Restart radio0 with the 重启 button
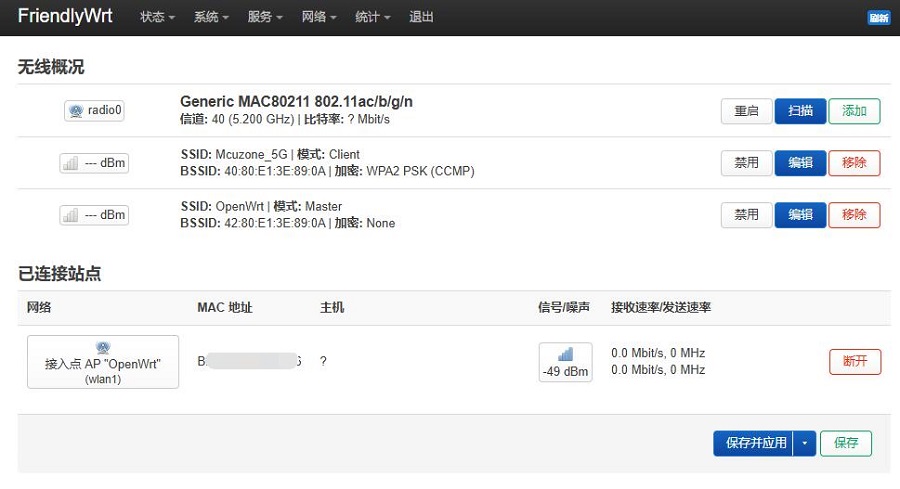900x489 pixels. [x=746, y=111]
